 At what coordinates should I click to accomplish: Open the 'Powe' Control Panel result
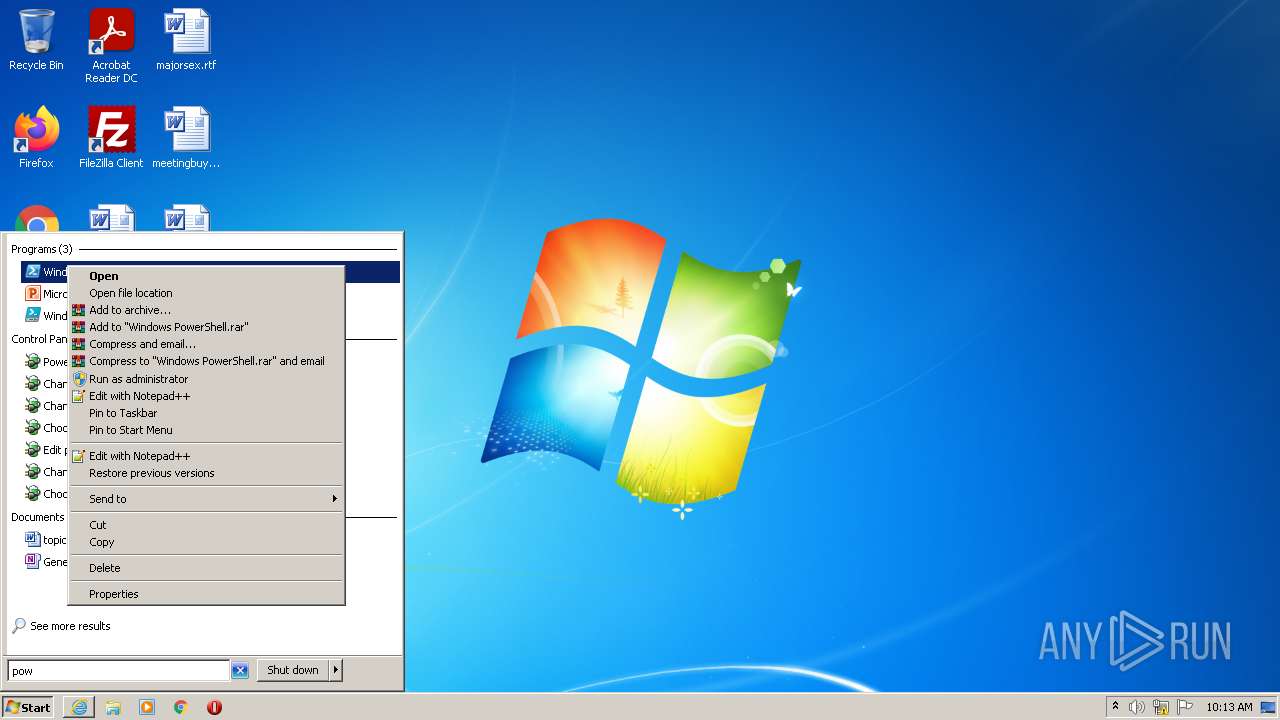(x=46, y=361)
